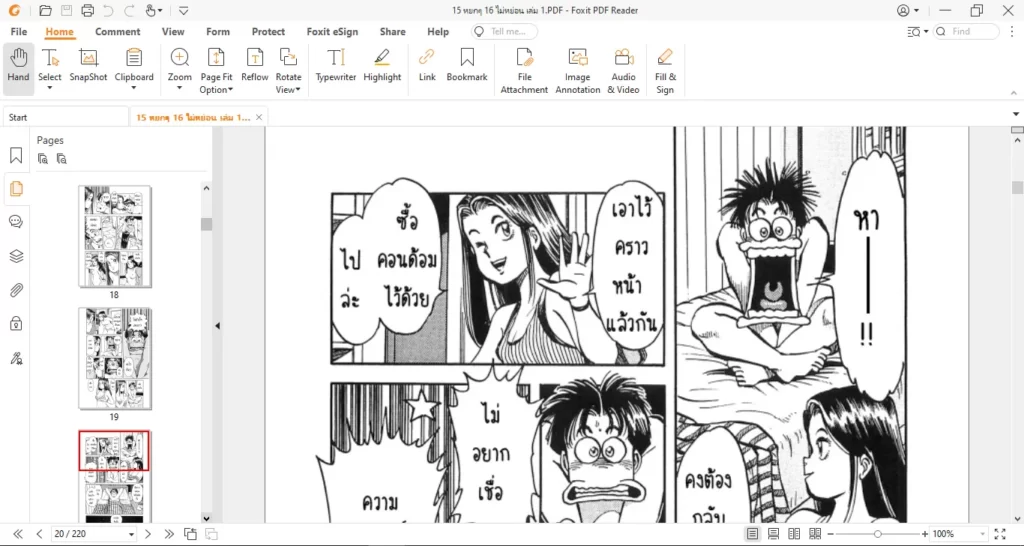Switch to the Comment tab
The width and height of the screenshot is (1024, 546).
(x=118, y=31)
